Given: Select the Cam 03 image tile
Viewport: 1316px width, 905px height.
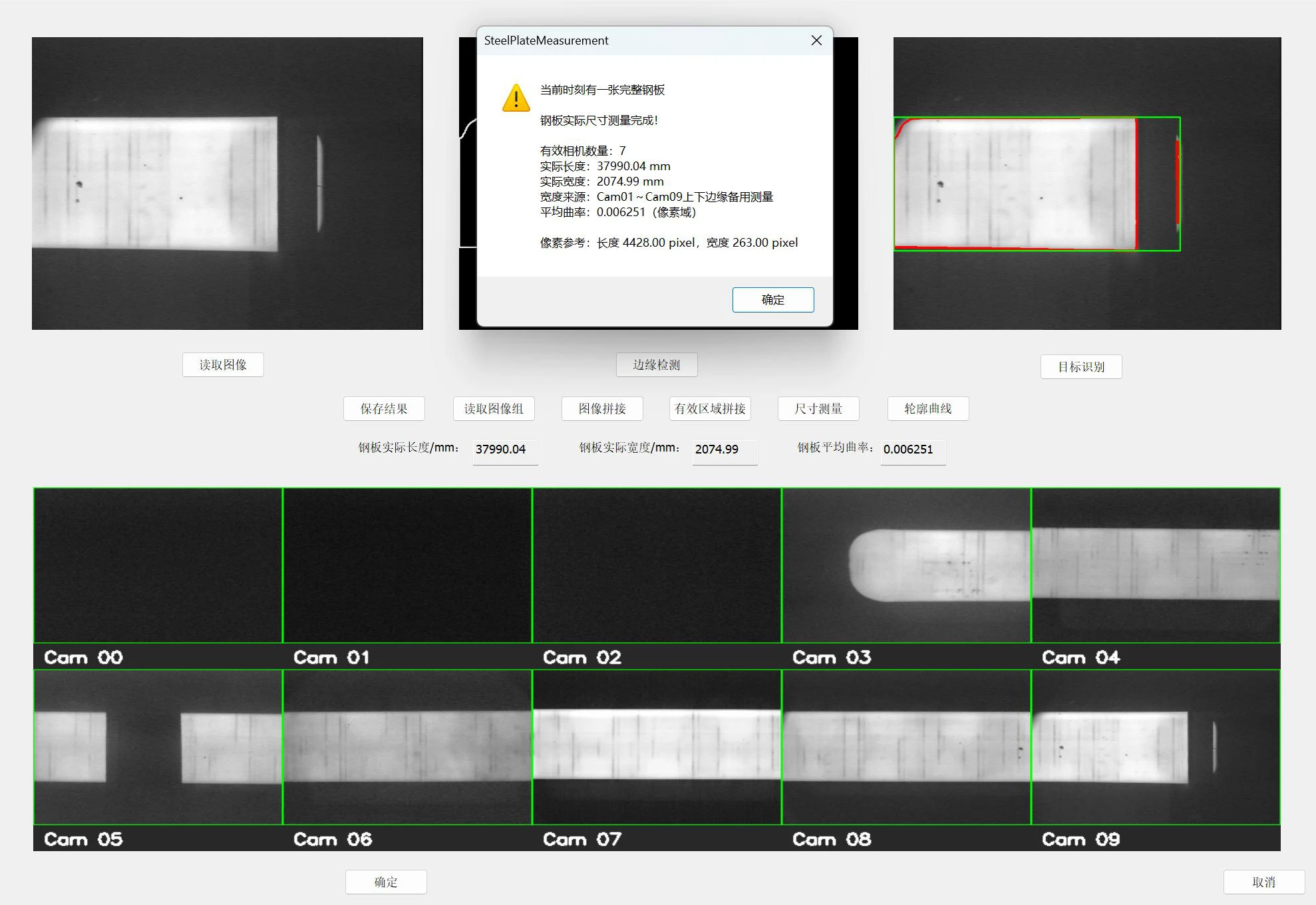Looking at the screenshot, I should (907, 565).
